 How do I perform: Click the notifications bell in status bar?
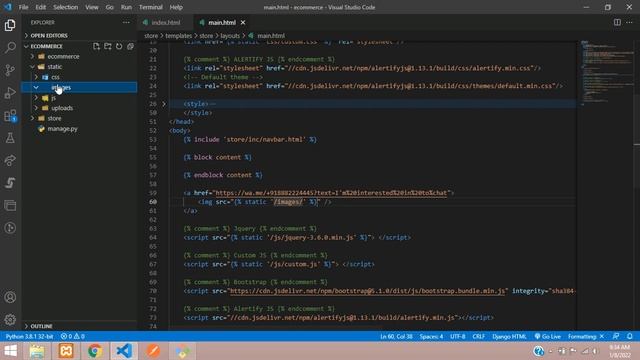click(630, 336)
